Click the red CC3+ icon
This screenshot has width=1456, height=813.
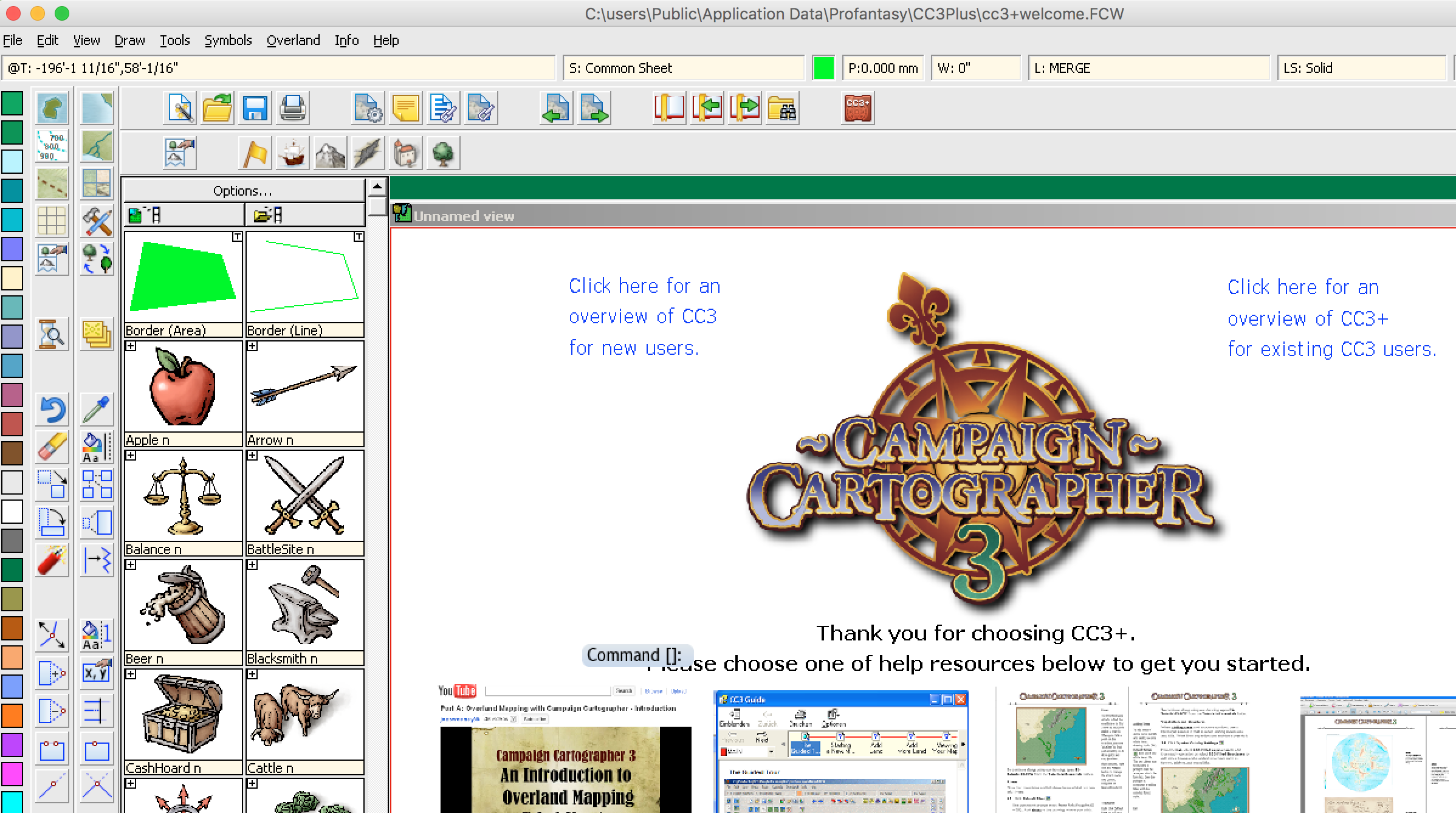click(x=857, y=108)
